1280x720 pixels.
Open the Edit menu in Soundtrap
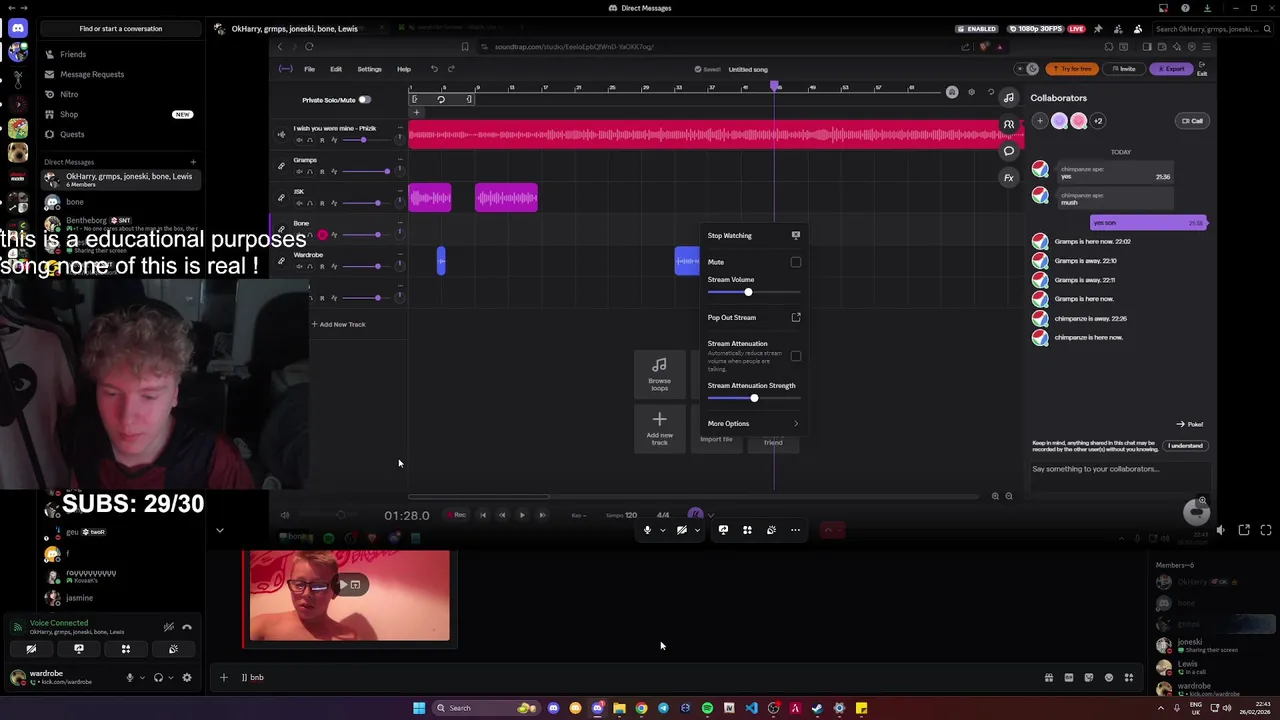click(336, 69)
